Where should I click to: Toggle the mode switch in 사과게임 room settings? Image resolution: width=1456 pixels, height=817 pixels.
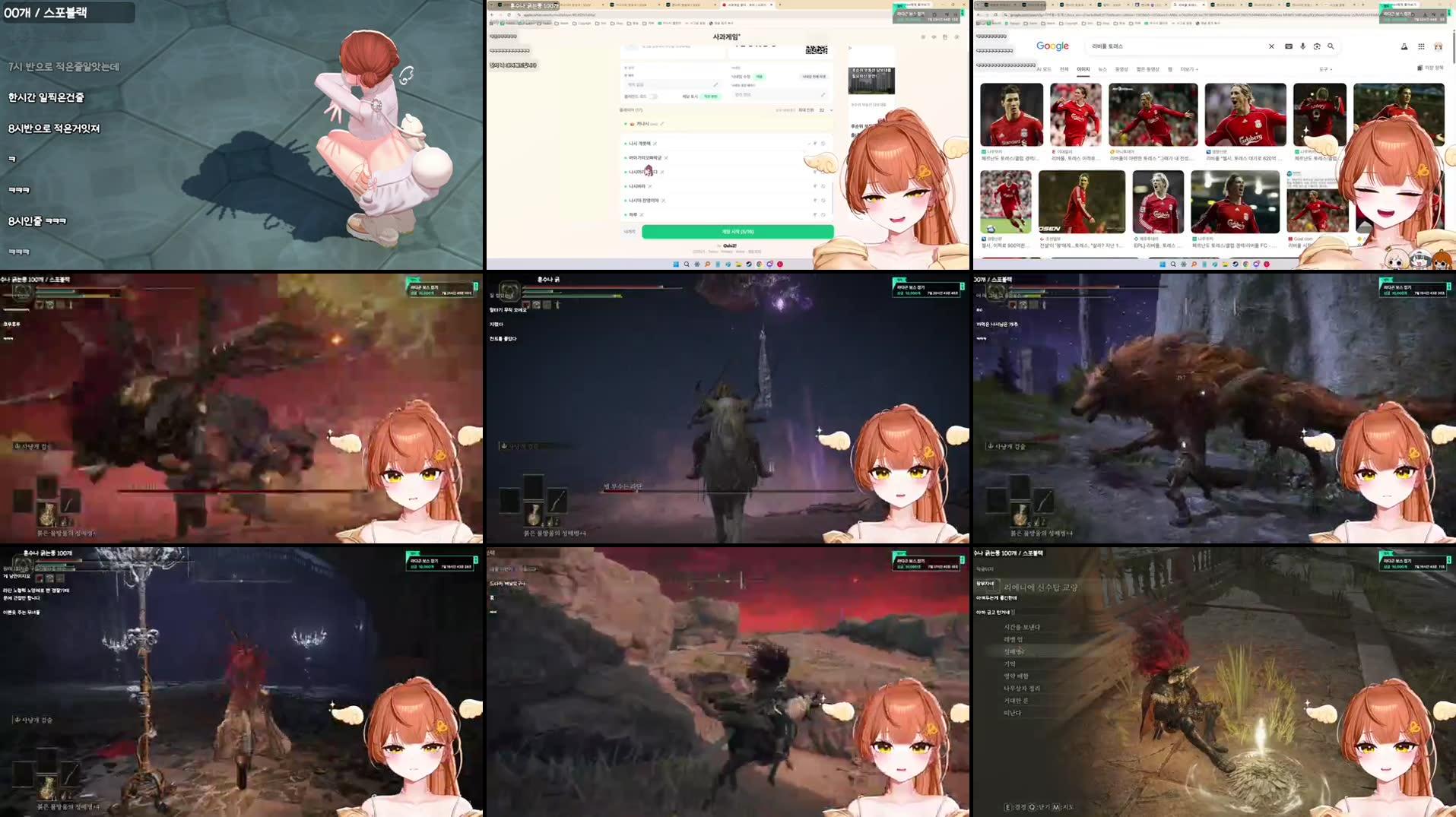pyautogui.click(x=653, y=97)
